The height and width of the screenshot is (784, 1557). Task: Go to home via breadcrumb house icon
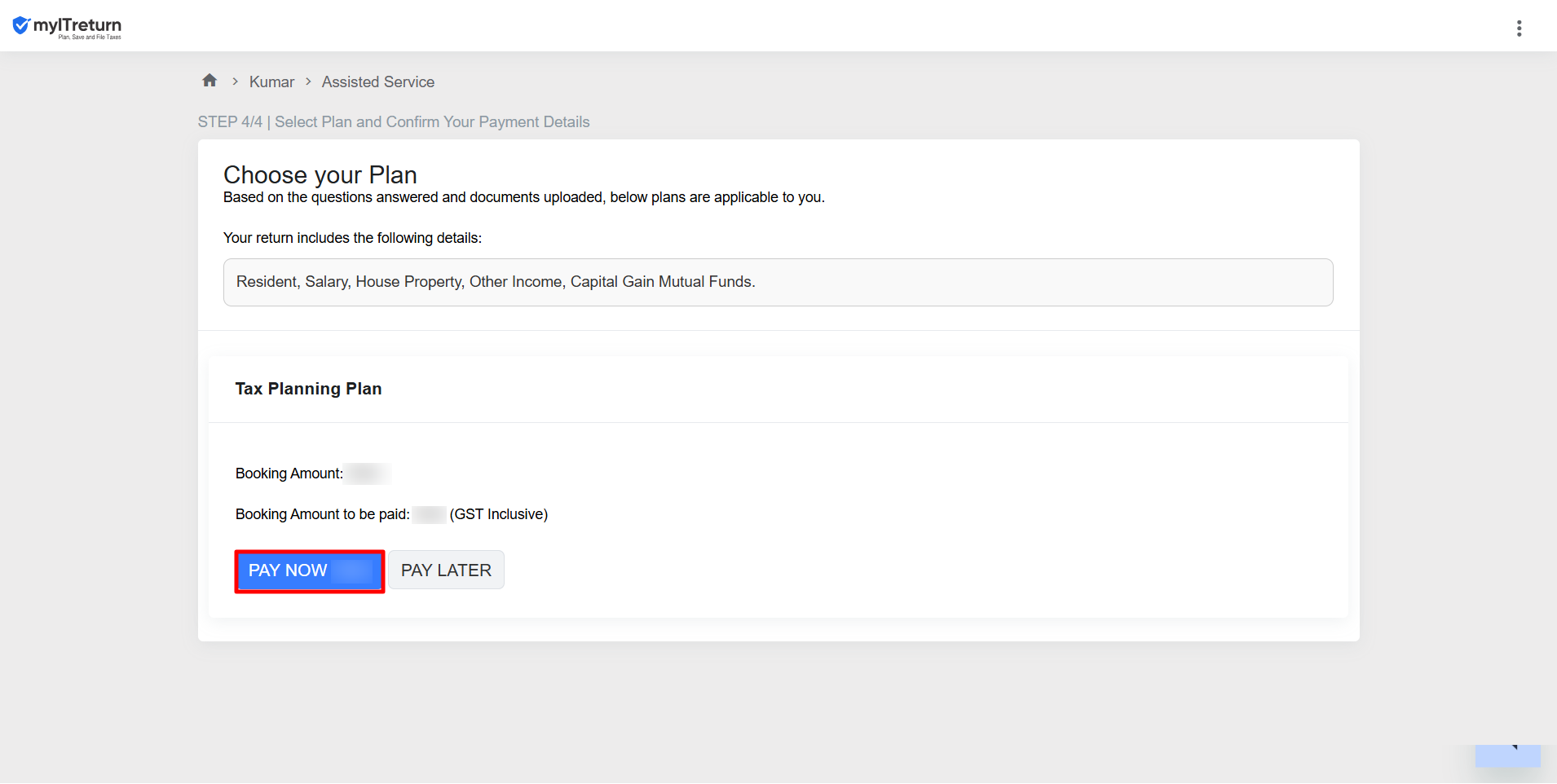pos(210,81)
